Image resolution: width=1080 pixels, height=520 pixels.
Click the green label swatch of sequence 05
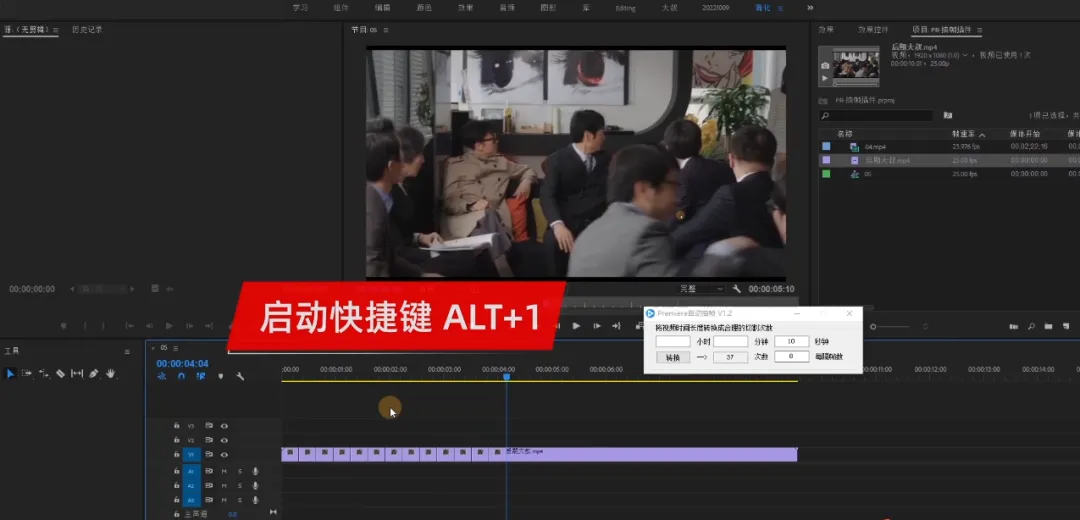(826, 174)
